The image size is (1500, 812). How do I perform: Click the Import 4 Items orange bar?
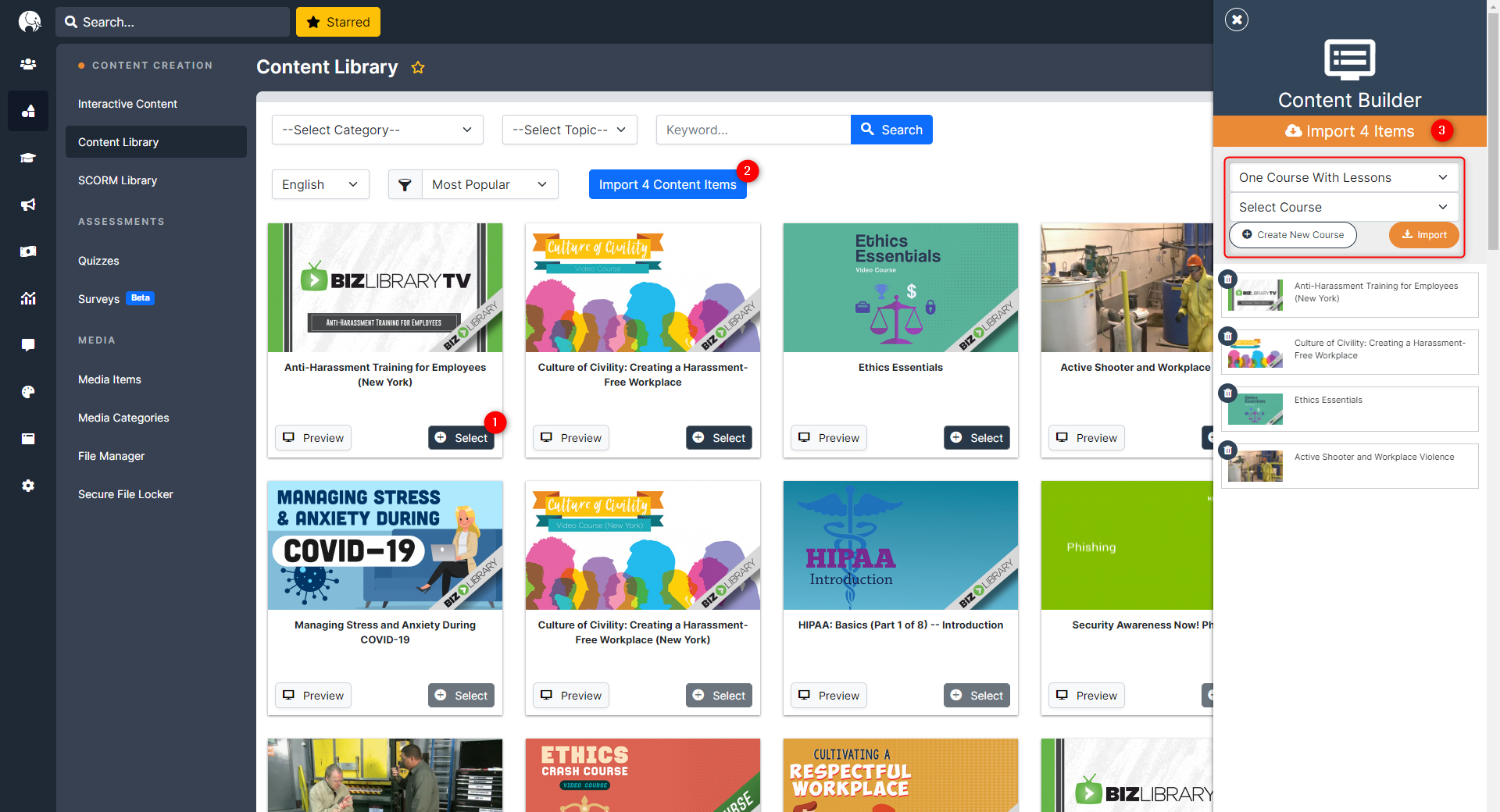1349,131
